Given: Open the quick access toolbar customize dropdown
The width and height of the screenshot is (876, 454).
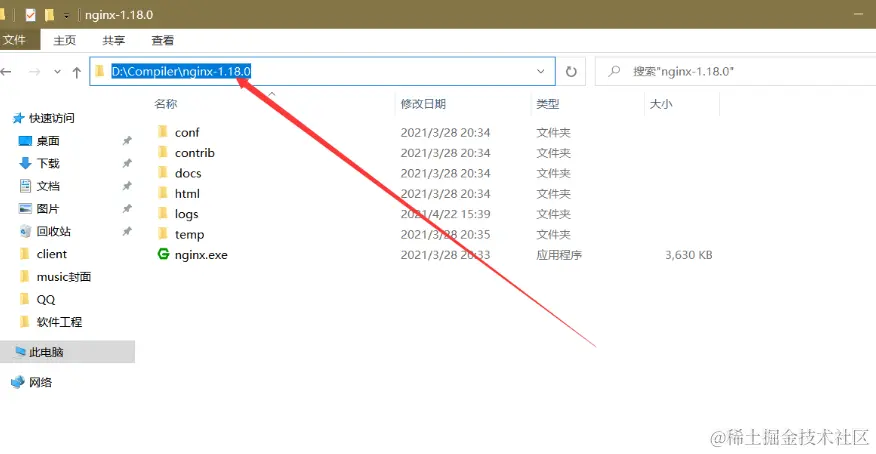Looking at the screenshot, I should pos(66,16).
